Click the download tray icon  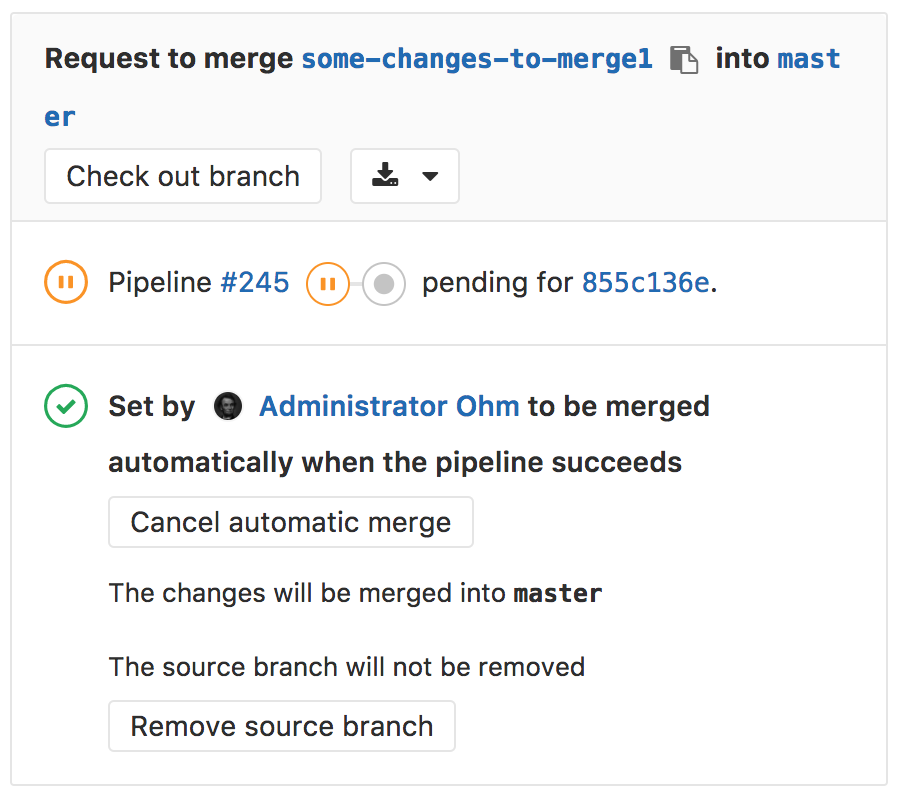[x=385, y=176]
